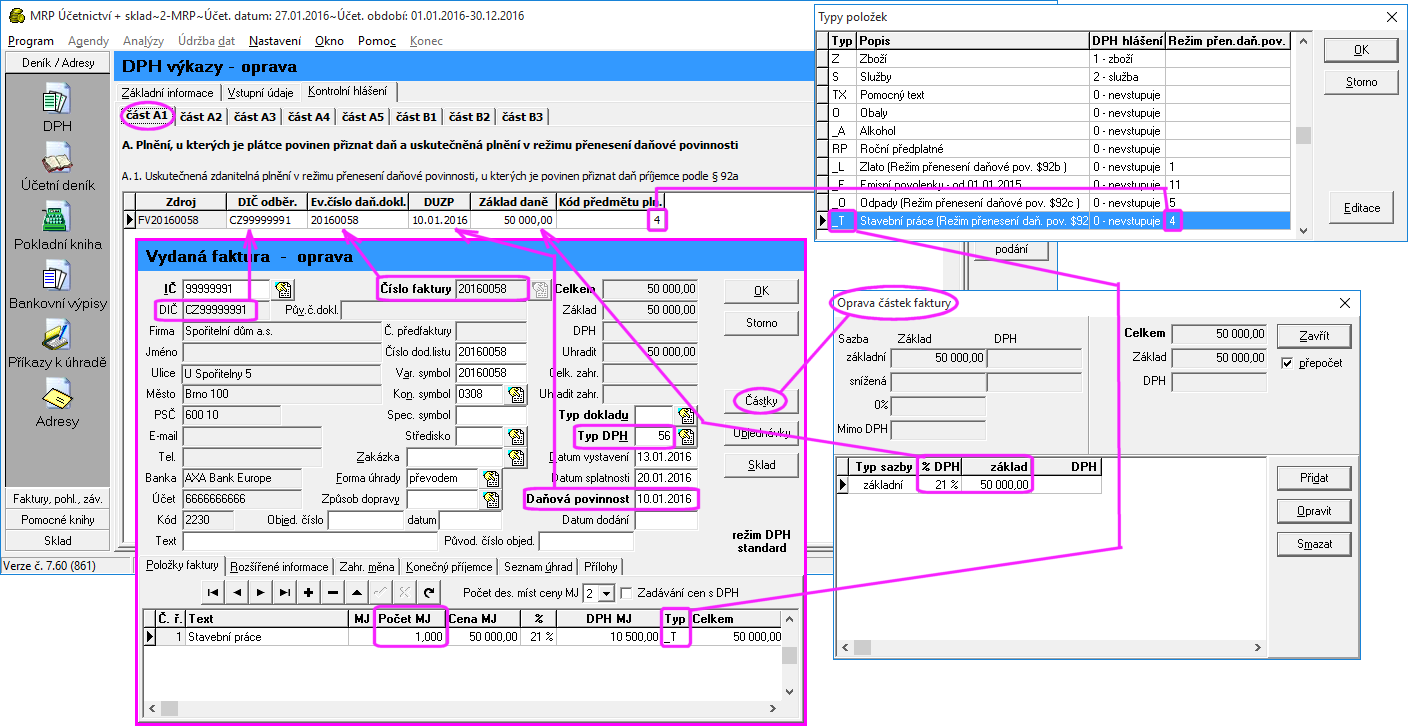This screenshot has height=726, width=1408.
Task: Open Příkazy k úhradě sidebar icon
Action: pos(56,336)
